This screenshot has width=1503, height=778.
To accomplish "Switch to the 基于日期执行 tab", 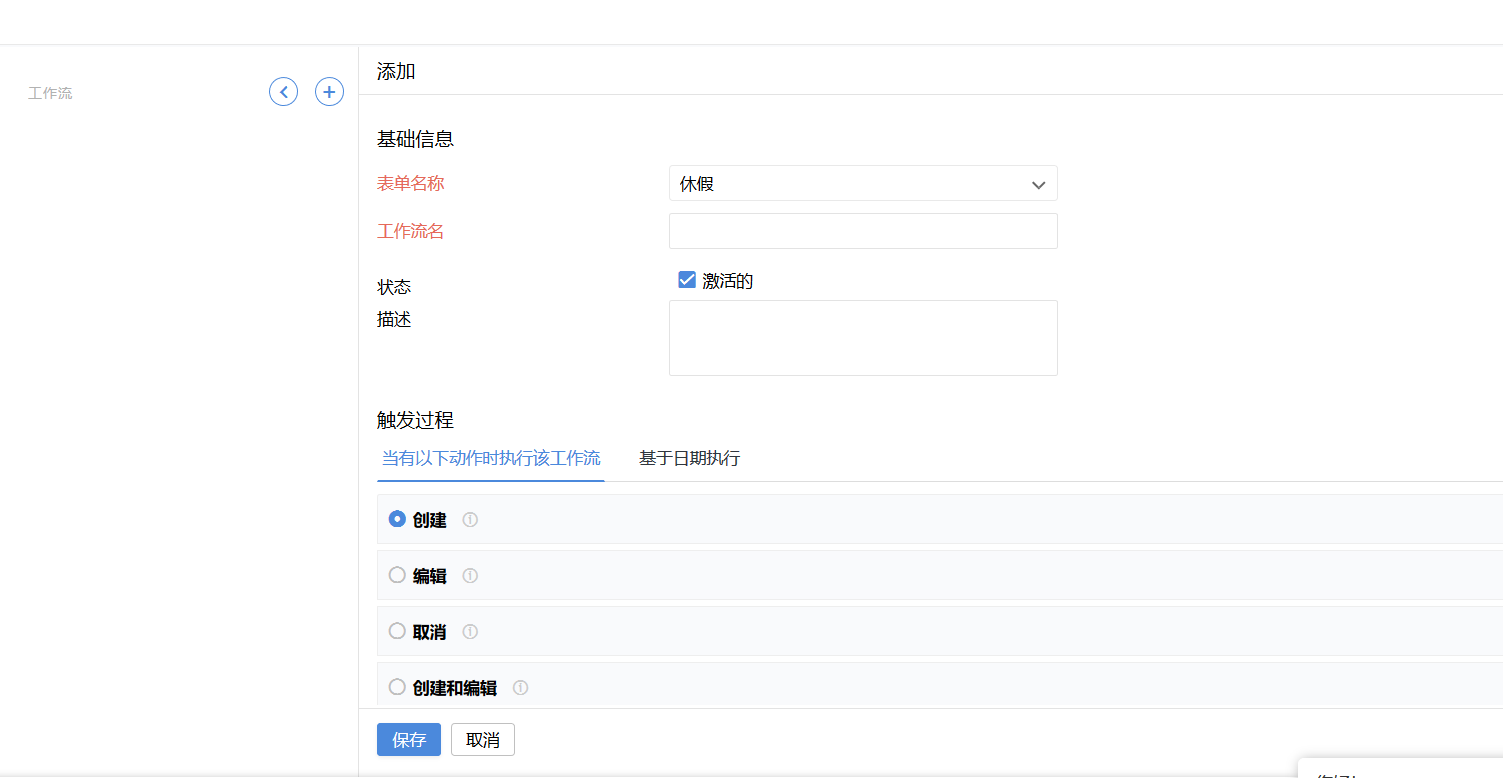I will (x=689, y=459).
